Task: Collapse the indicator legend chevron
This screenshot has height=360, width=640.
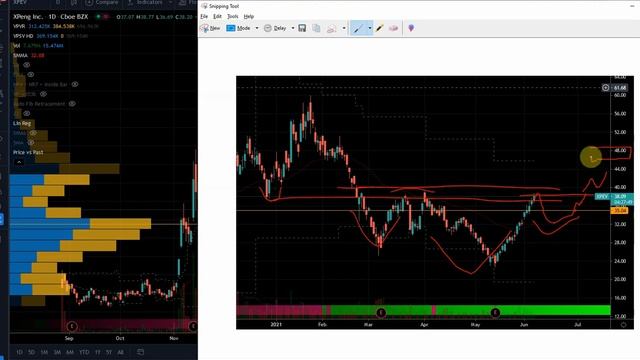Action: [x=19, y=162]
